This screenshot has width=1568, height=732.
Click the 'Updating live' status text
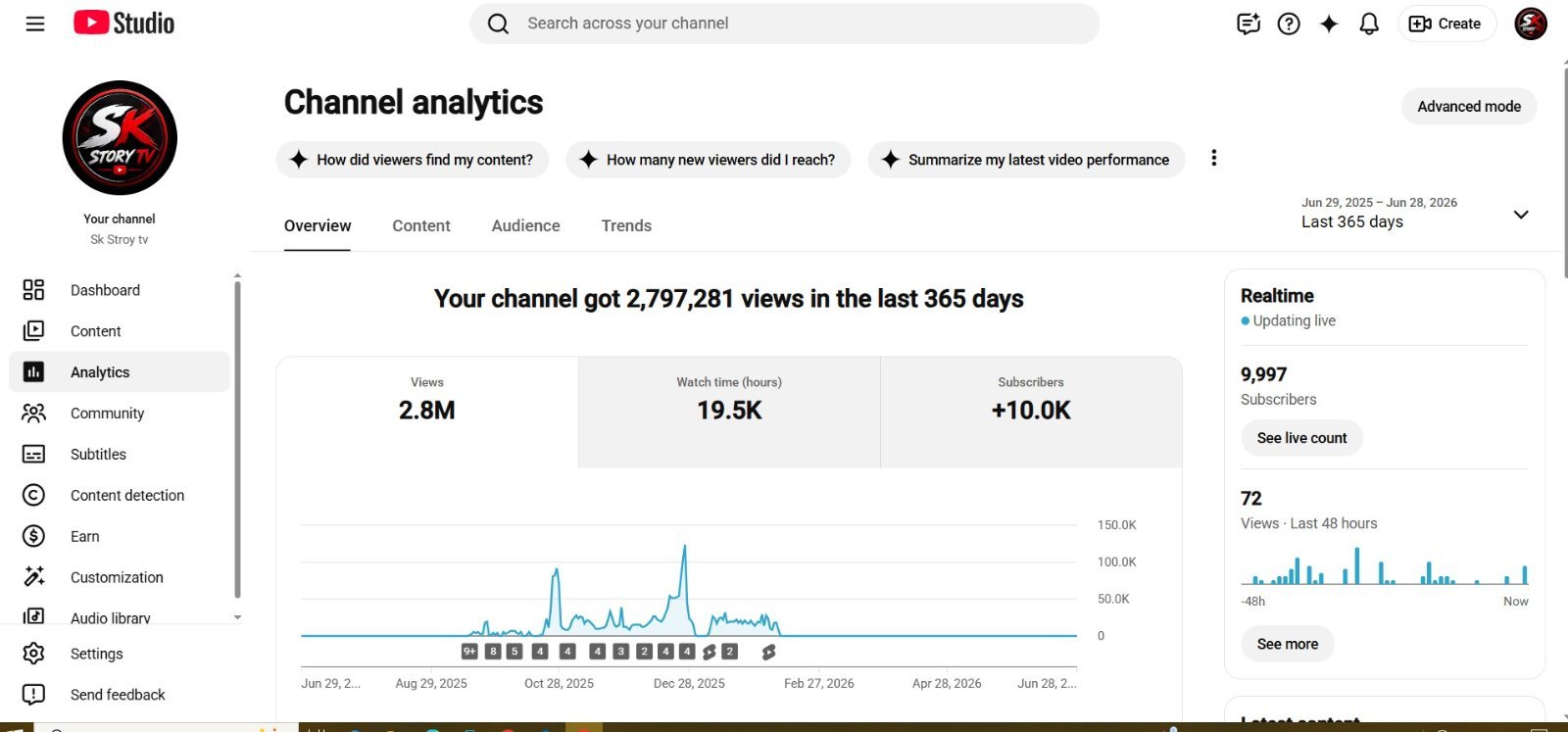point(1294,320)
